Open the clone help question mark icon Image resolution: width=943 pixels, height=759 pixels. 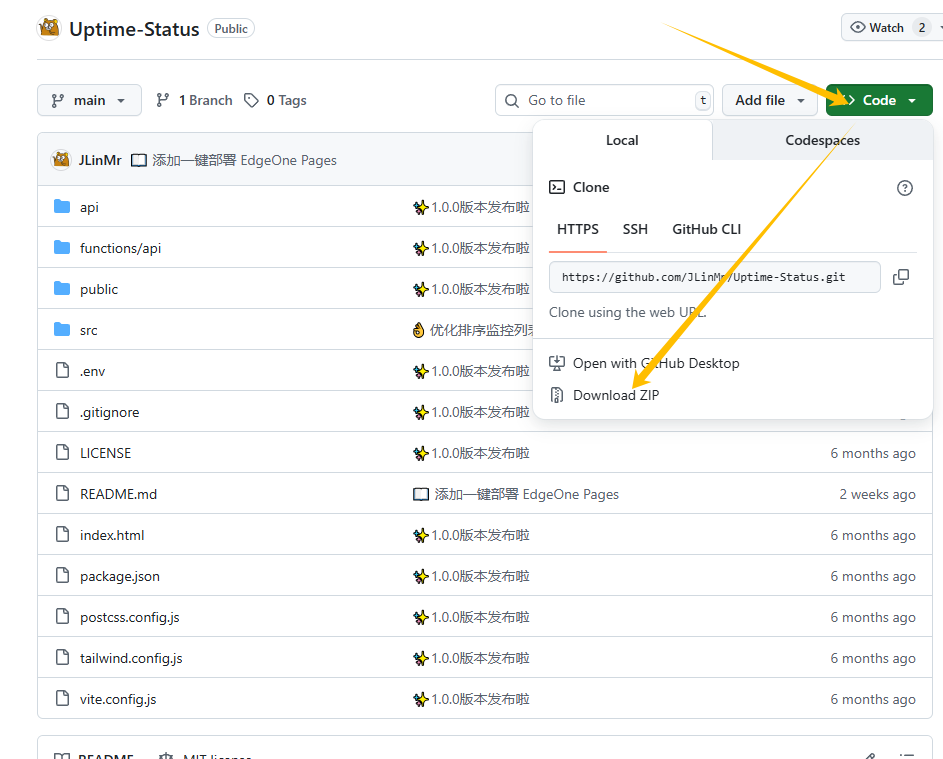pos(905,188)
